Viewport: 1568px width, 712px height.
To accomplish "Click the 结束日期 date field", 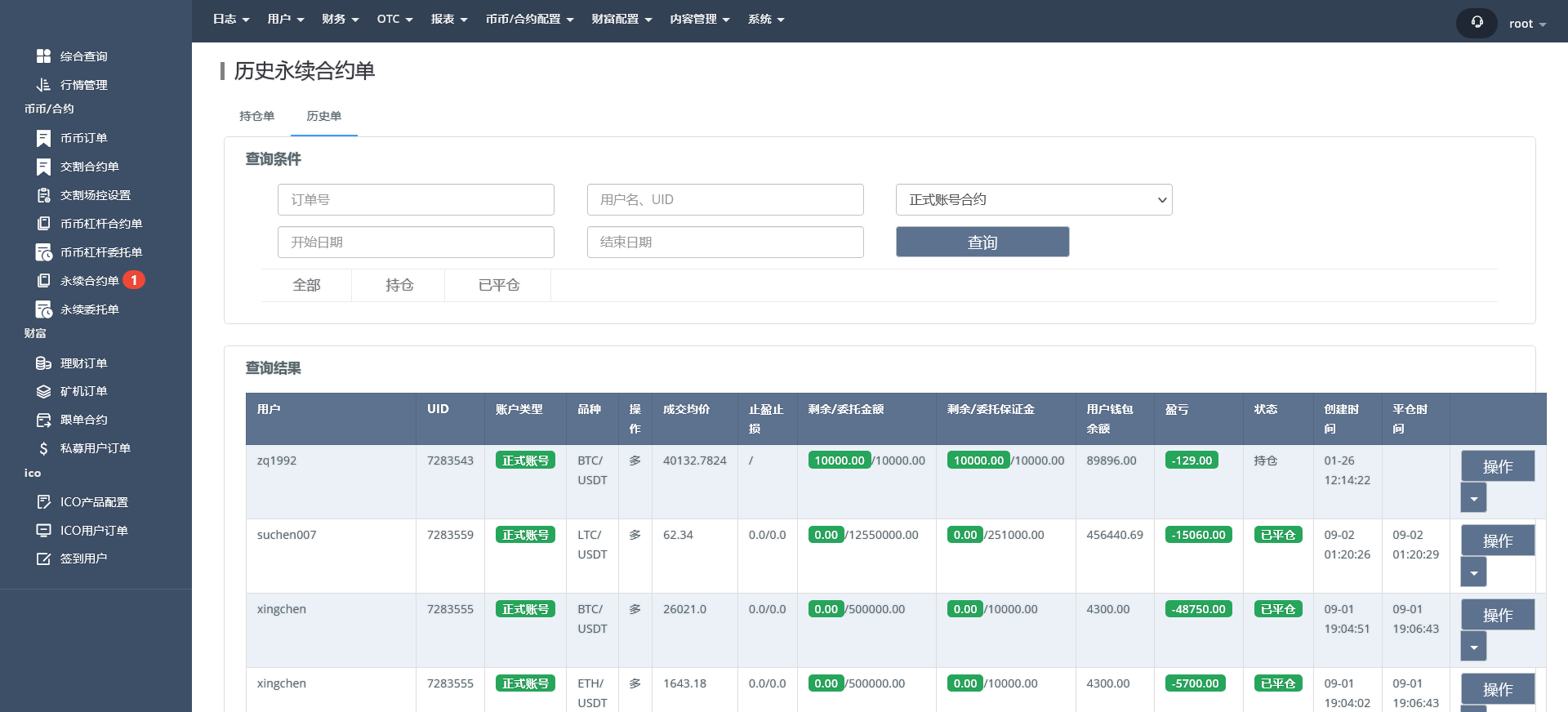I will 725,243.
